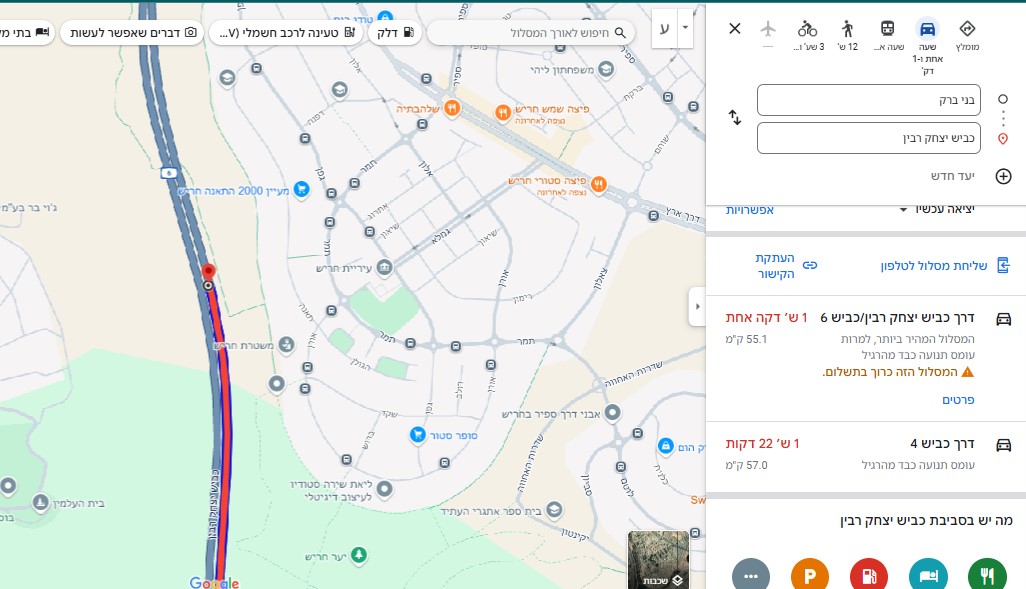This screenshot has width=1026, height=589.
Task: Open the יציאה עכשיו departure time dropdown
Action: (937, 209)
